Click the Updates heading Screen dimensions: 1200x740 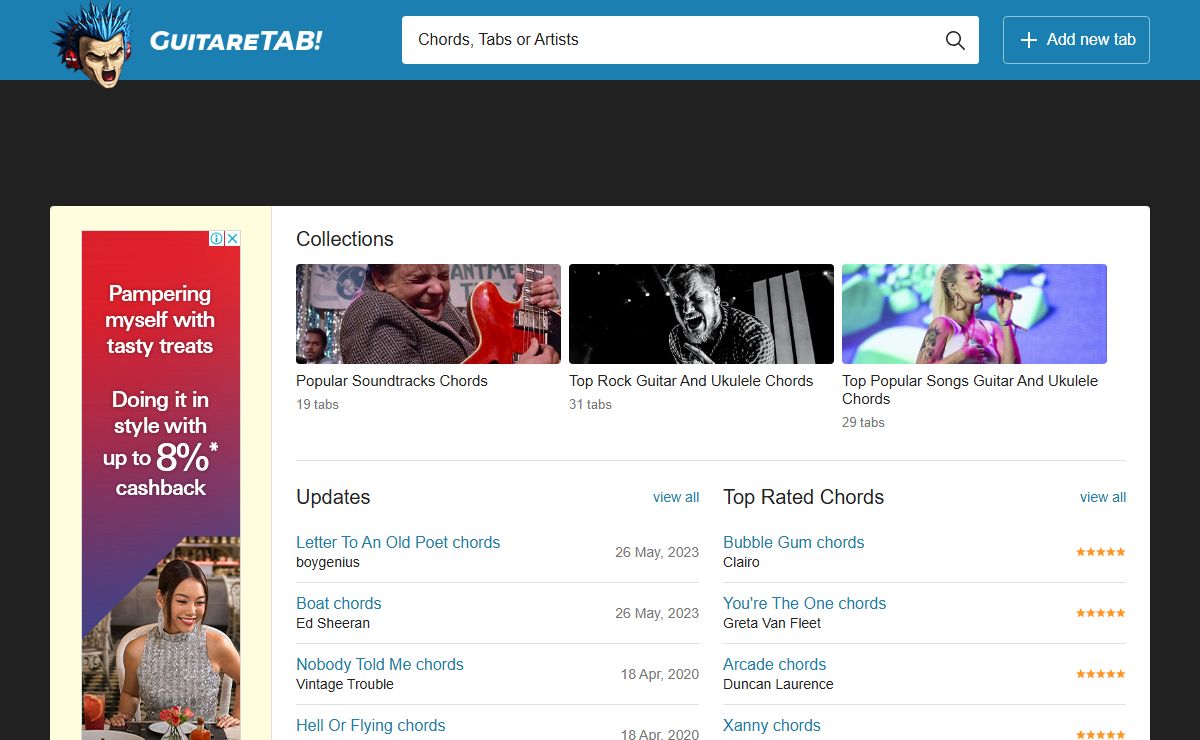(333, 497)
